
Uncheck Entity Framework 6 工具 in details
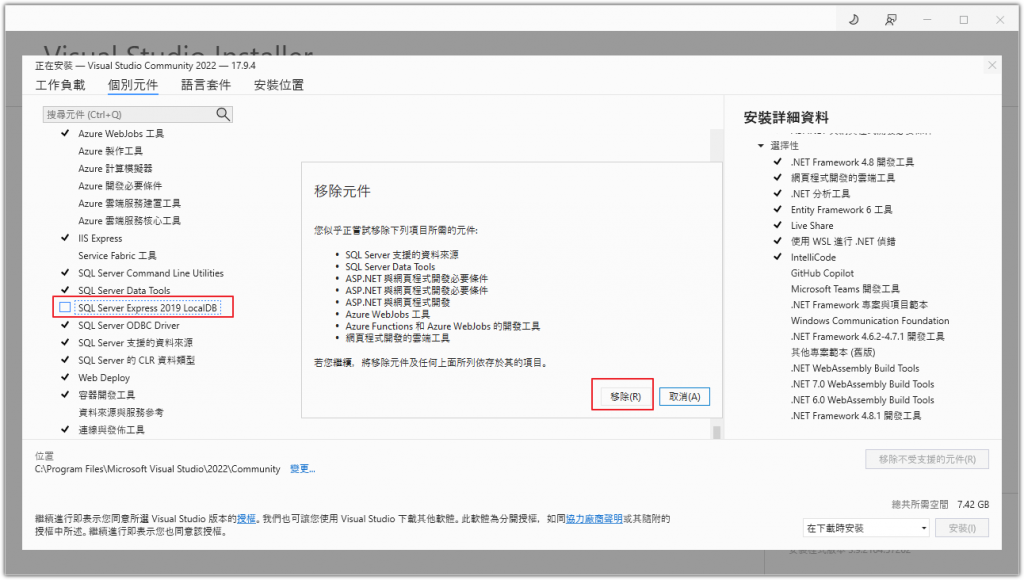pyautogui.click(x=777, y=210)
